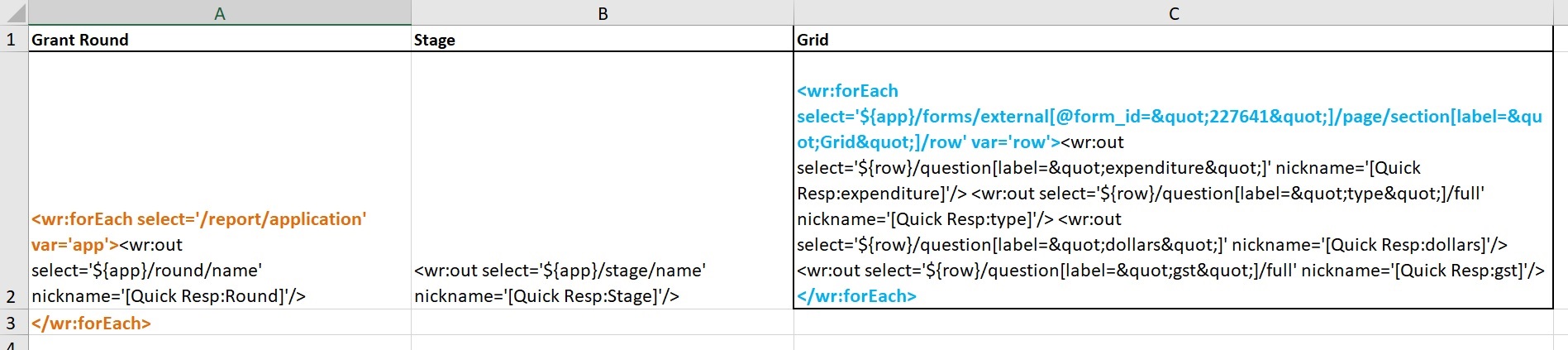
Task: Click the Select All corner triangle
Action: (x=15, y=13)
